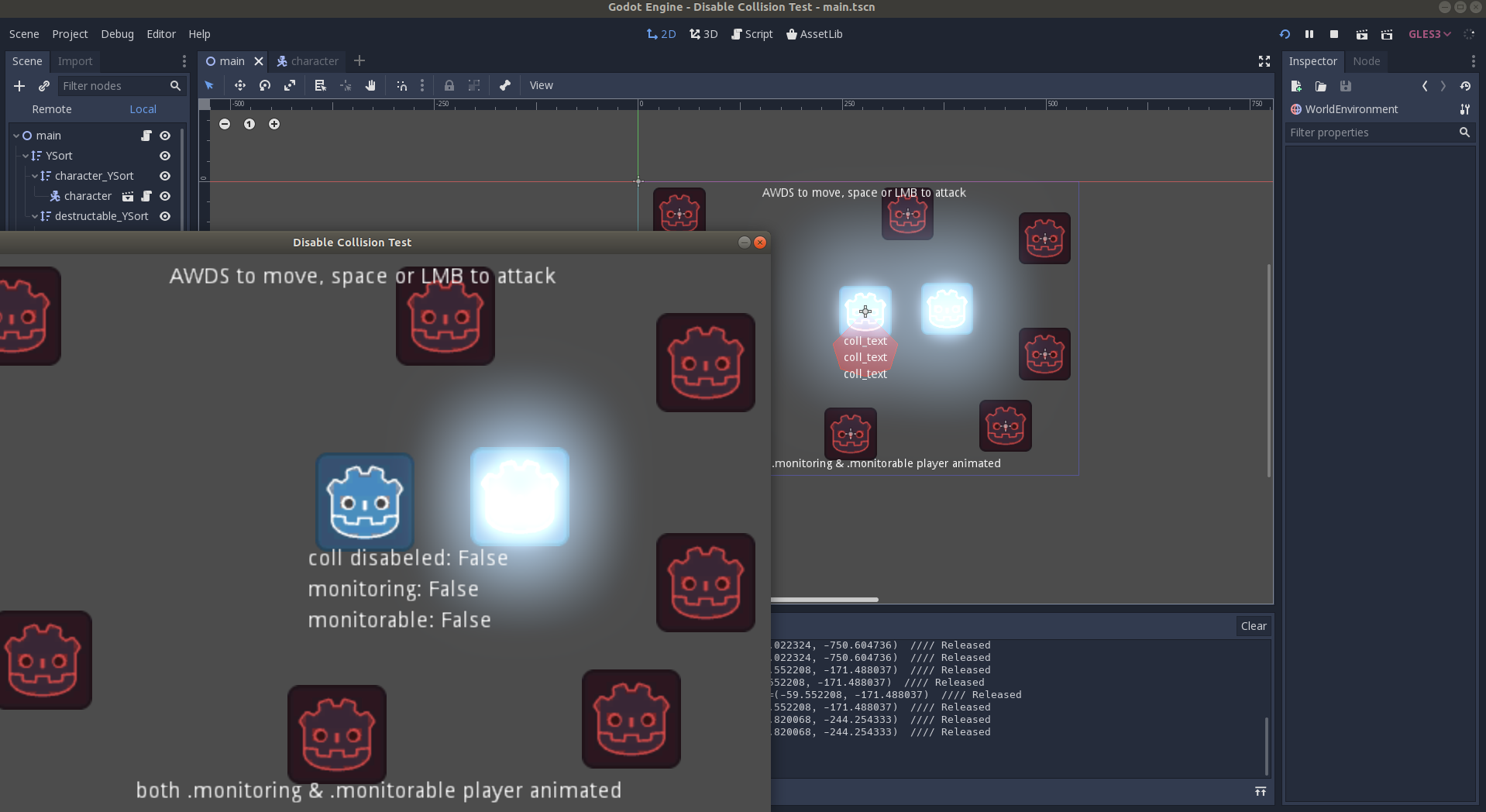This screenshot has width=1486, height=812.
Task: Enable smart snapping with the magnet icon
Action: [401, 85]
